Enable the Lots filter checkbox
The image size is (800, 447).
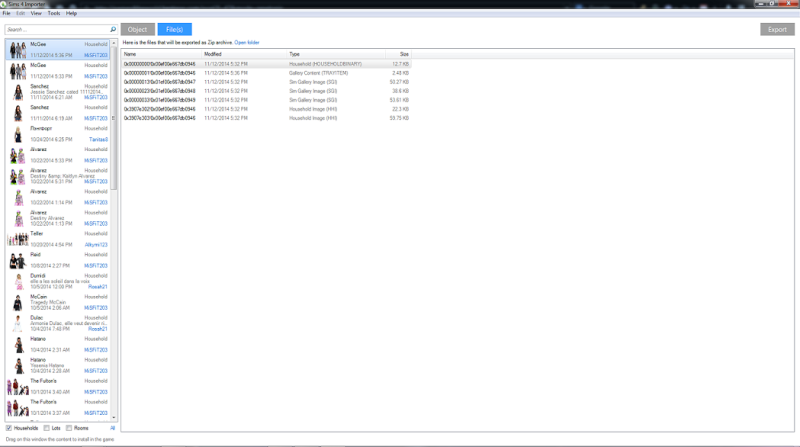click(x=46, y=428)
